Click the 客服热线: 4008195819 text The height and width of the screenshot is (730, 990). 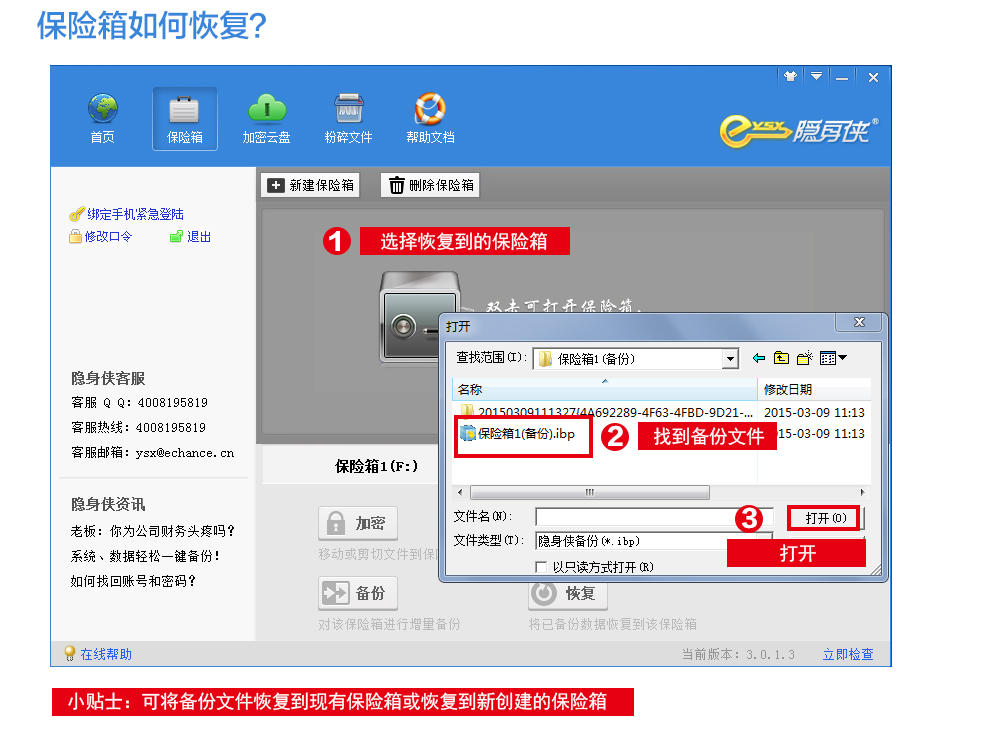tap(138, 428)
